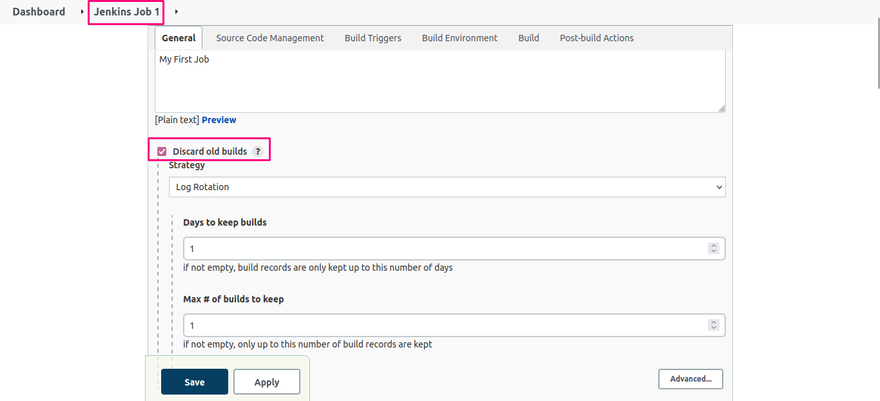This screenshot has height=401, width=880.
Task: Open the Jenkins Job 1 breadcrumb
Action: [x=126, y=12]
